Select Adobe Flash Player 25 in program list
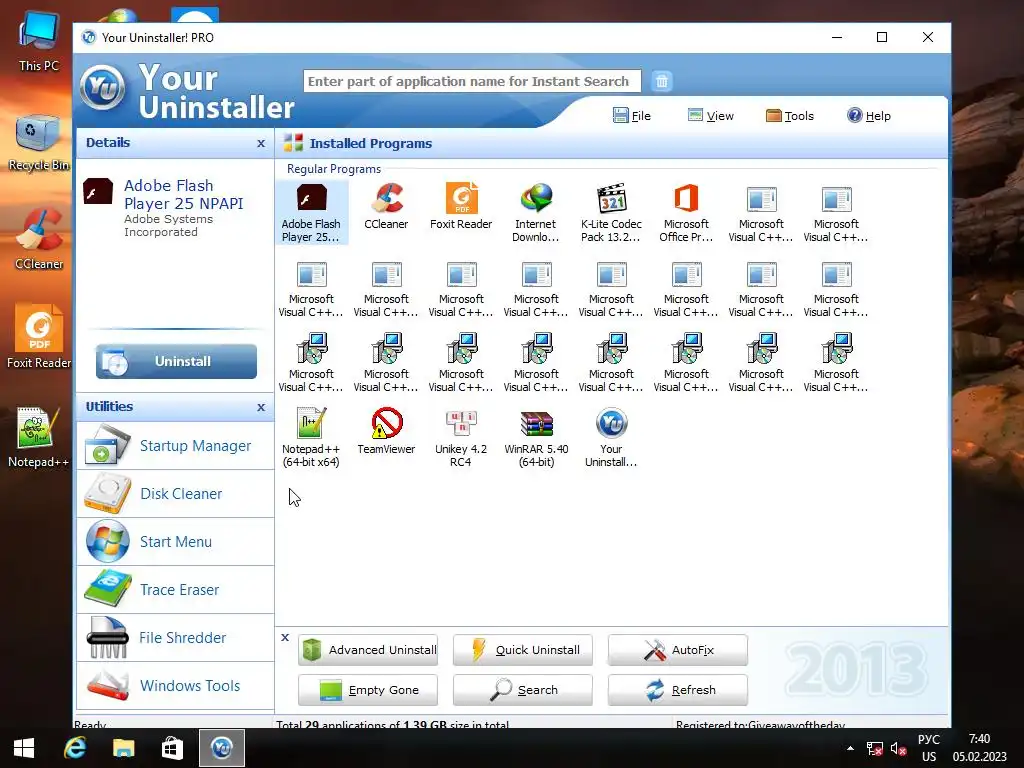Image resolution: width=1024 pixels, height=768 pixels. pyautogui.click(x=312, y=213)
